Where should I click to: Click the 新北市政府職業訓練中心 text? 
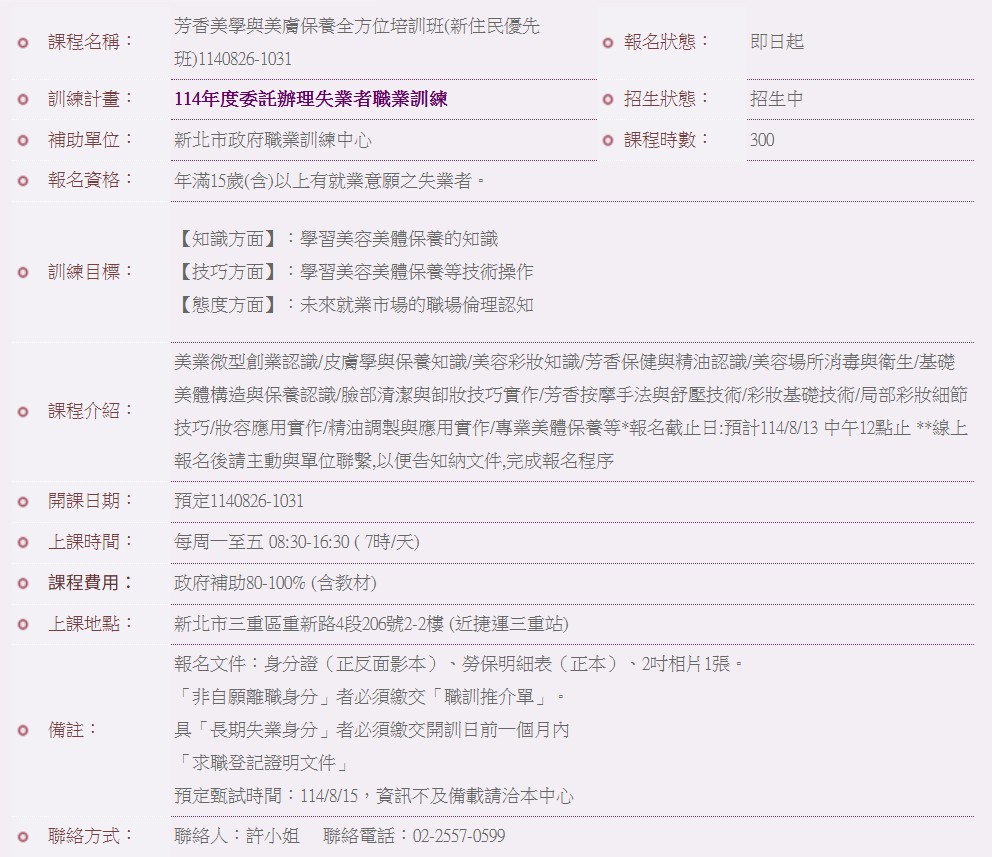[272, 141]
